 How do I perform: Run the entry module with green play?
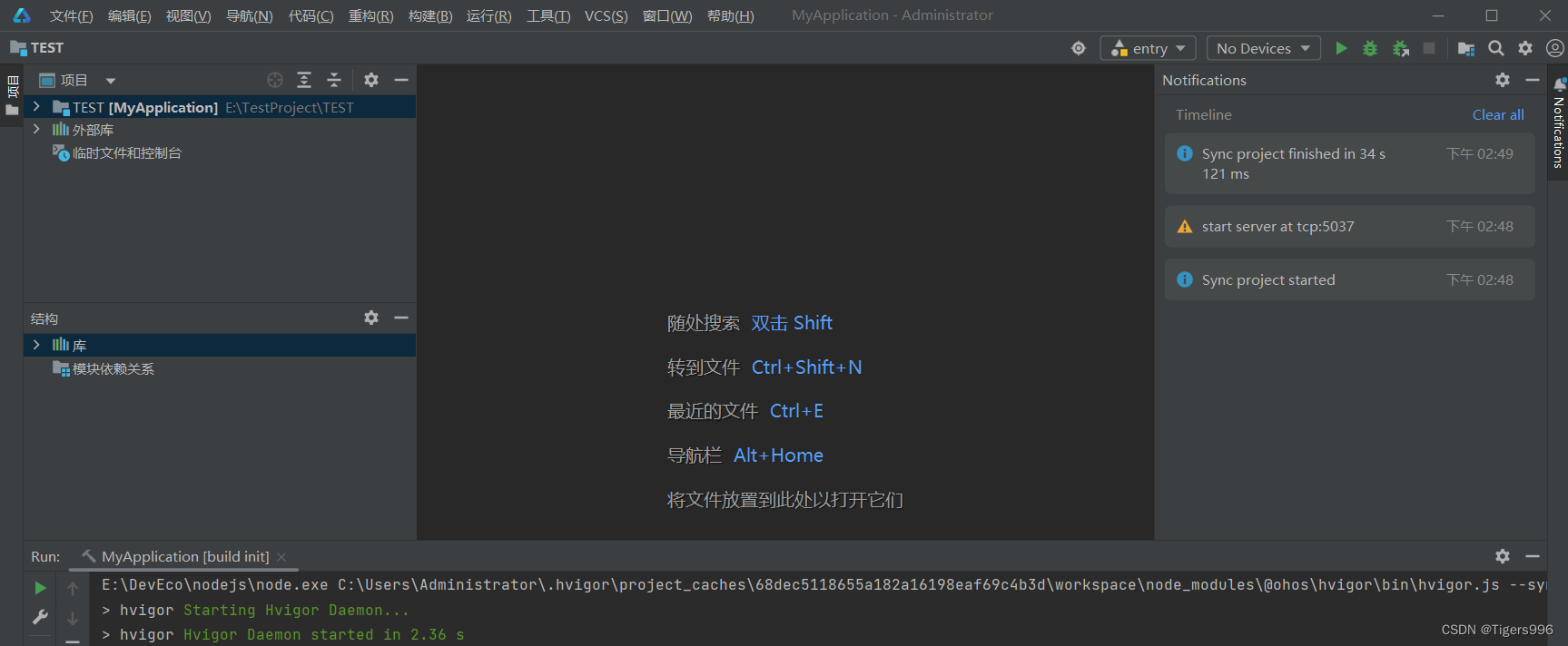point(1341,48)
